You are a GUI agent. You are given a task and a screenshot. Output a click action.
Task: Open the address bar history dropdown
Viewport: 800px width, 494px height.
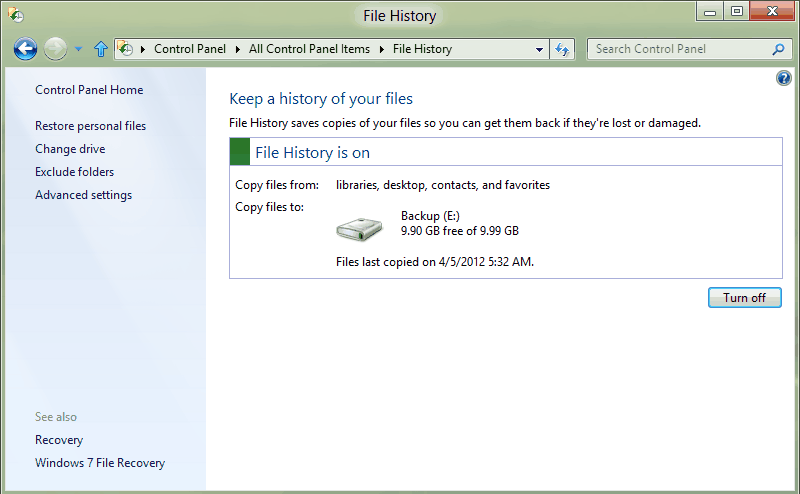539,50
